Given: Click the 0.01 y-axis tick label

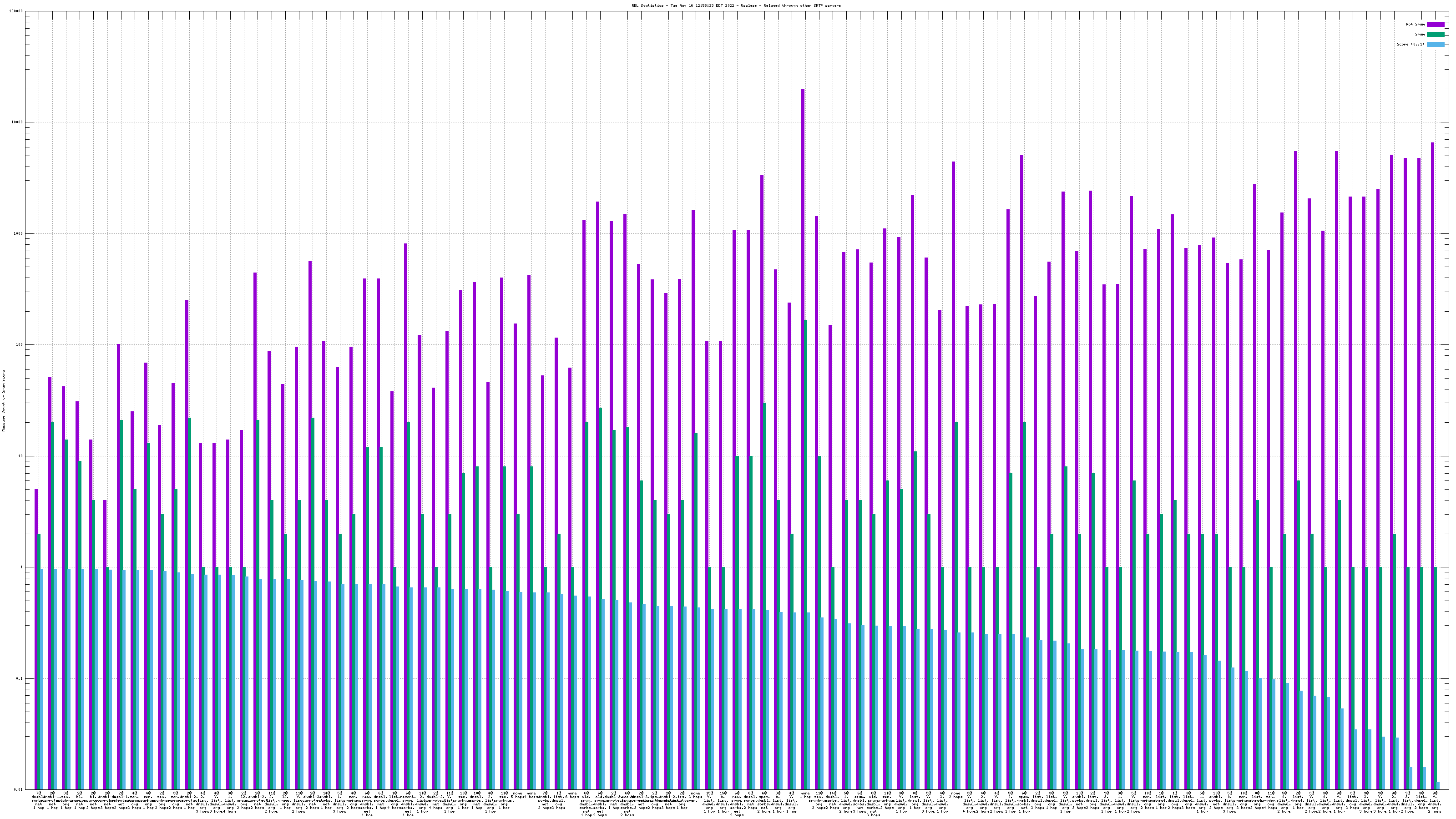Looking at the screenshot, I should click(18, 789).
